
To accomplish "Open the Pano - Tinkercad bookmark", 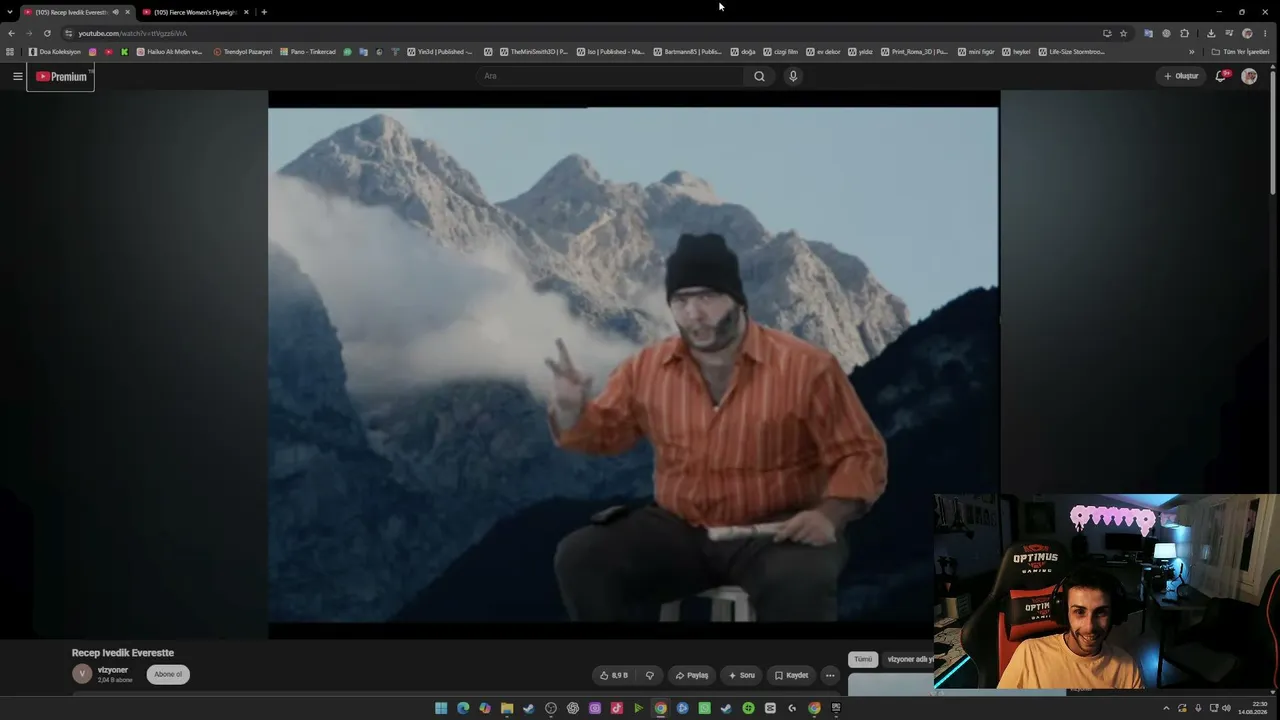I will tap(308, 52).
